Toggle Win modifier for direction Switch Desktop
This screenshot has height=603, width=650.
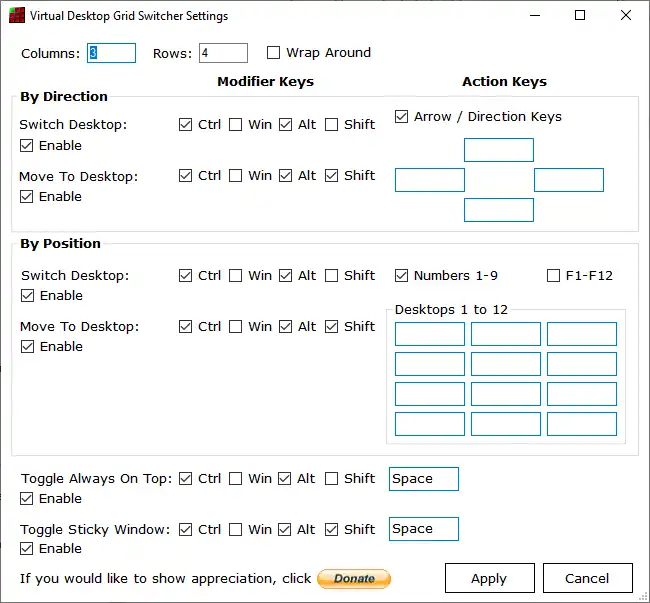point(236,125)
